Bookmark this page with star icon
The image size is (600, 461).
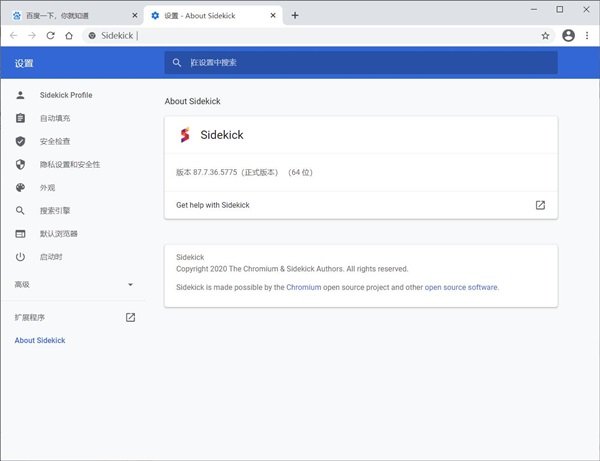tap(545, 35)
